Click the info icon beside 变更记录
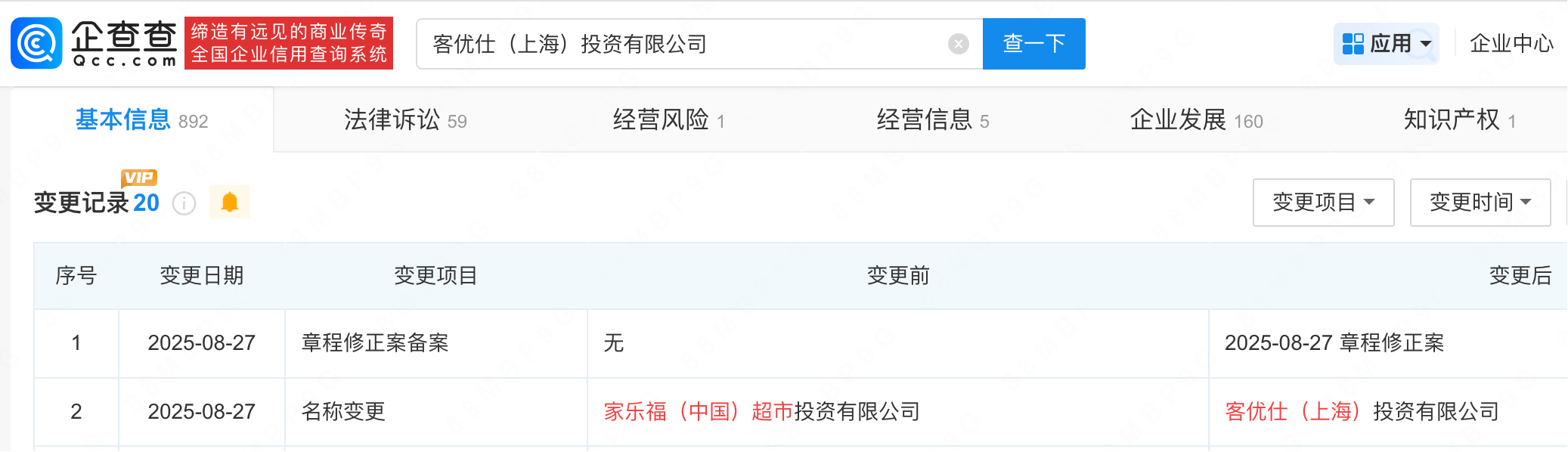The width and height of the screenshot is (1568, 452). click(184, 203)
